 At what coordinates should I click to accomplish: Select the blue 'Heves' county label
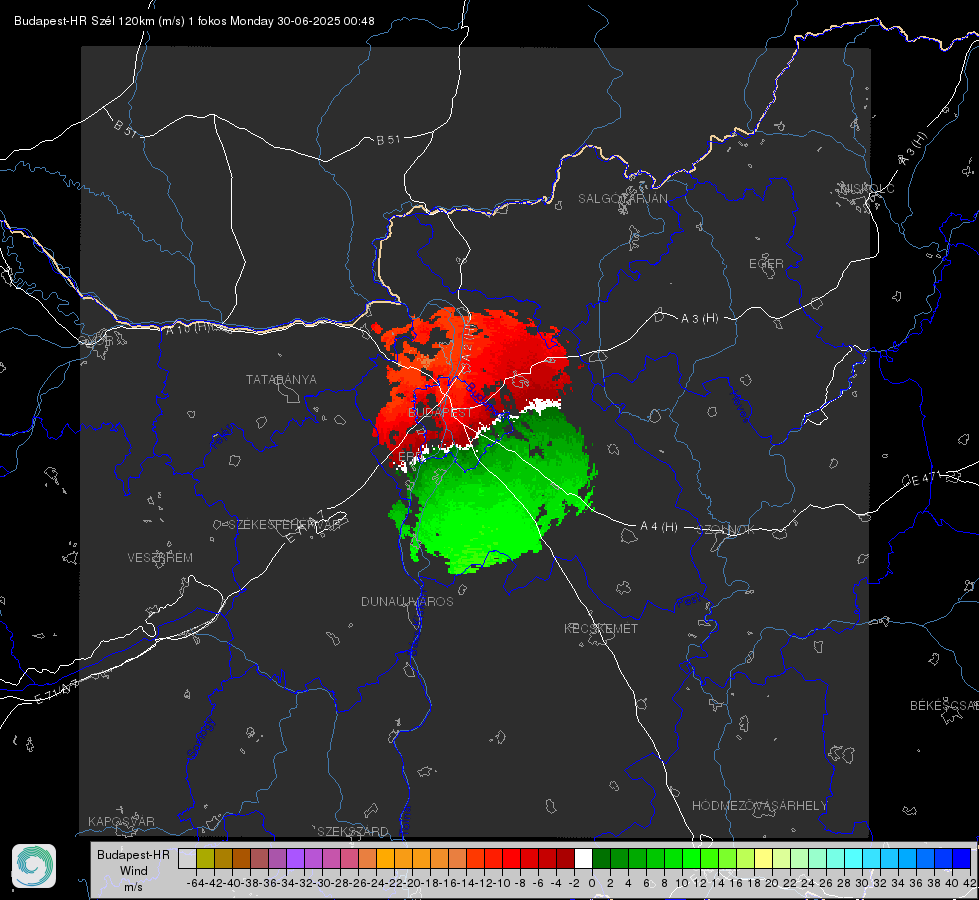pyautogui.click(x=739, y=406)
